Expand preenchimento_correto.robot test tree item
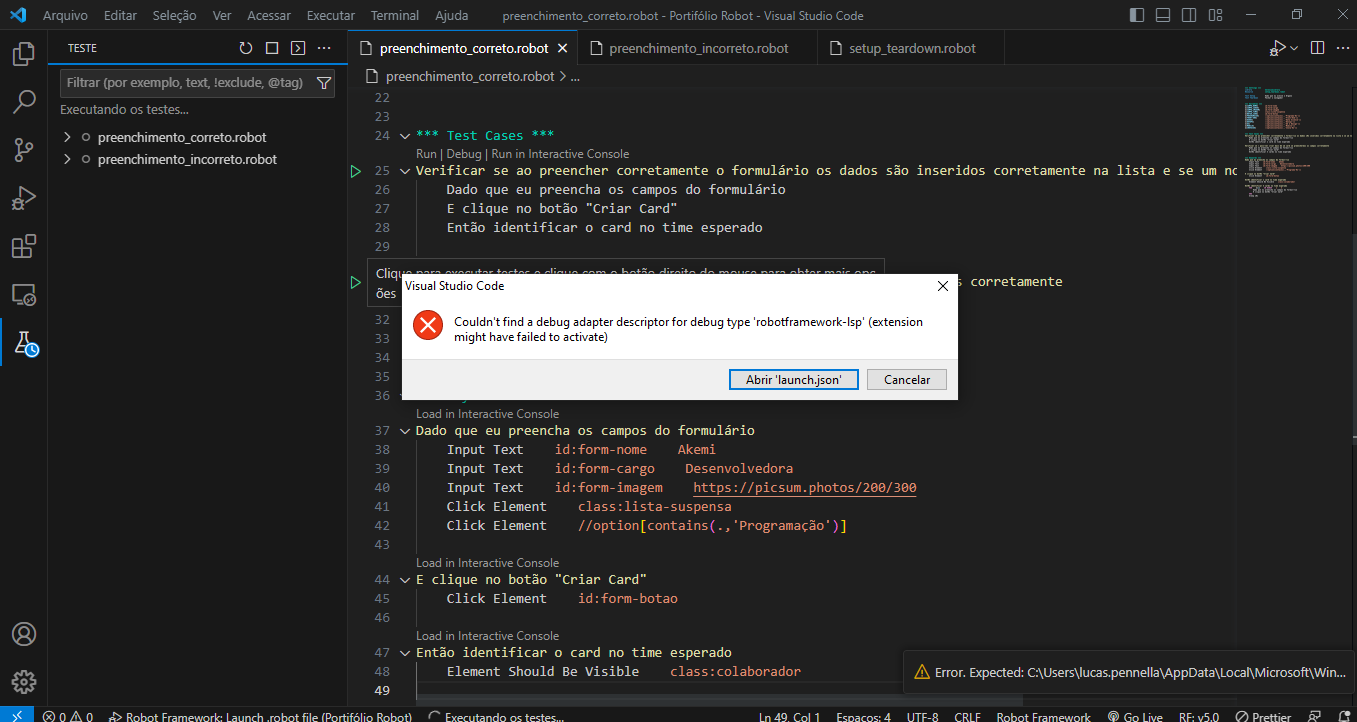 (67, 137)
